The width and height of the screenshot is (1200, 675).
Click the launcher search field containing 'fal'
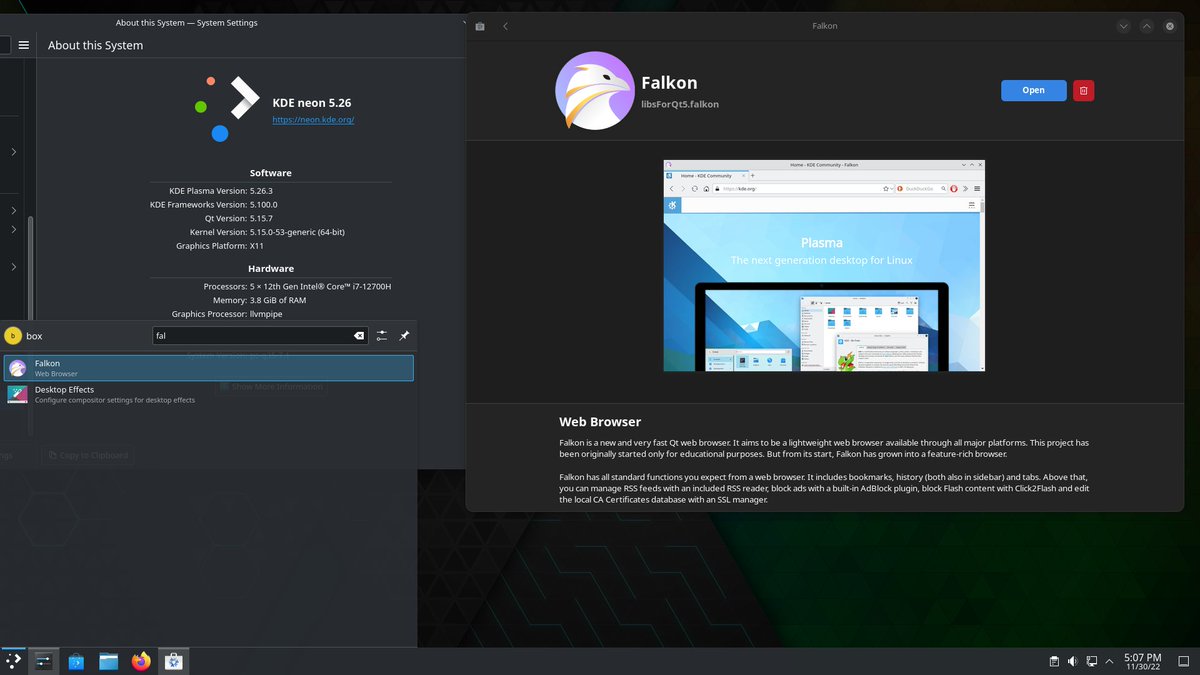pos(260,336)
